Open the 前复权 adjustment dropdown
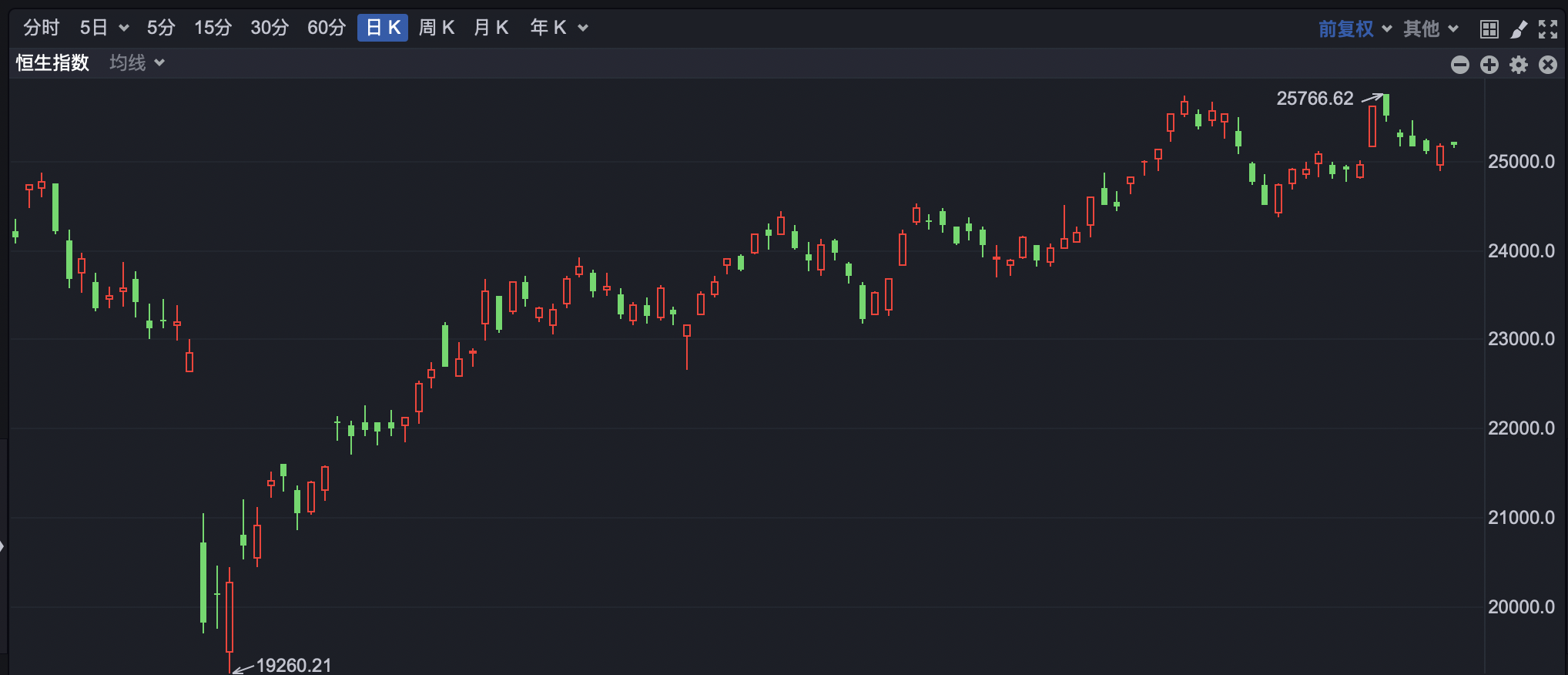The height and width of the screenshot is (675, 1568). (x=1355, y=29)
